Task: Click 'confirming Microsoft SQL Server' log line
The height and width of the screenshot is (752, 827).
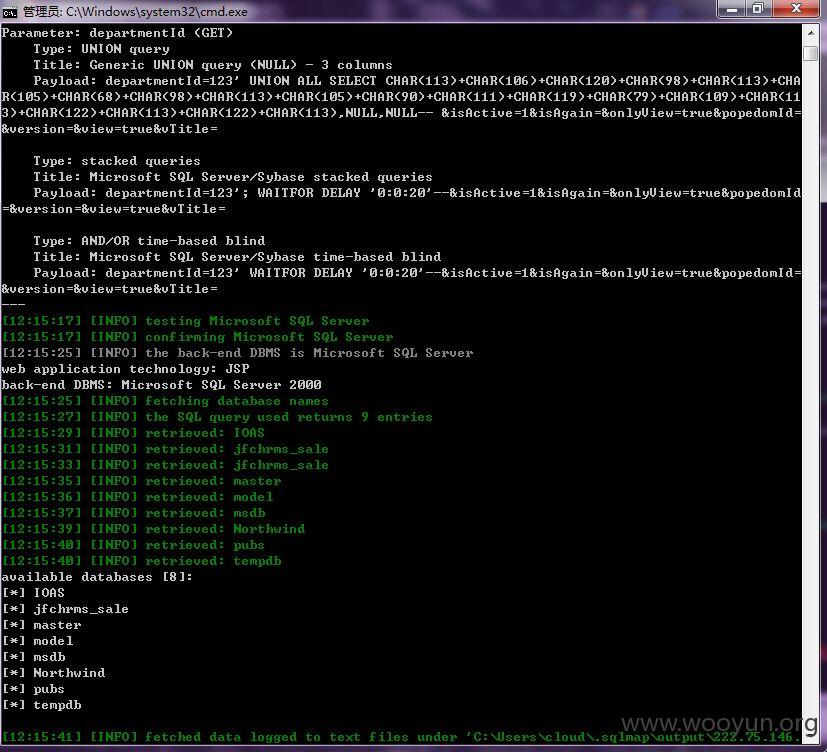Action: click(198, 336)
